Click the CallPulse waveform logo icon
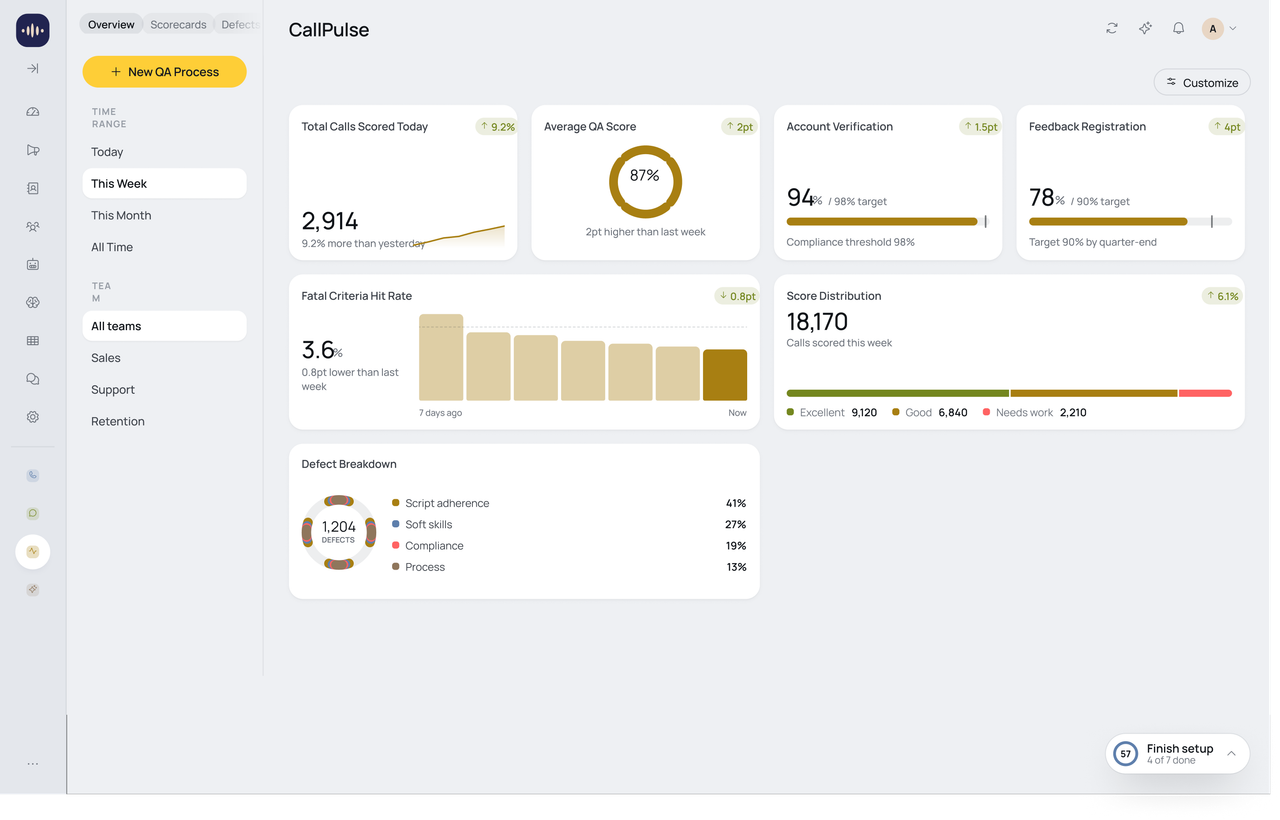 (x=33, y=30)
